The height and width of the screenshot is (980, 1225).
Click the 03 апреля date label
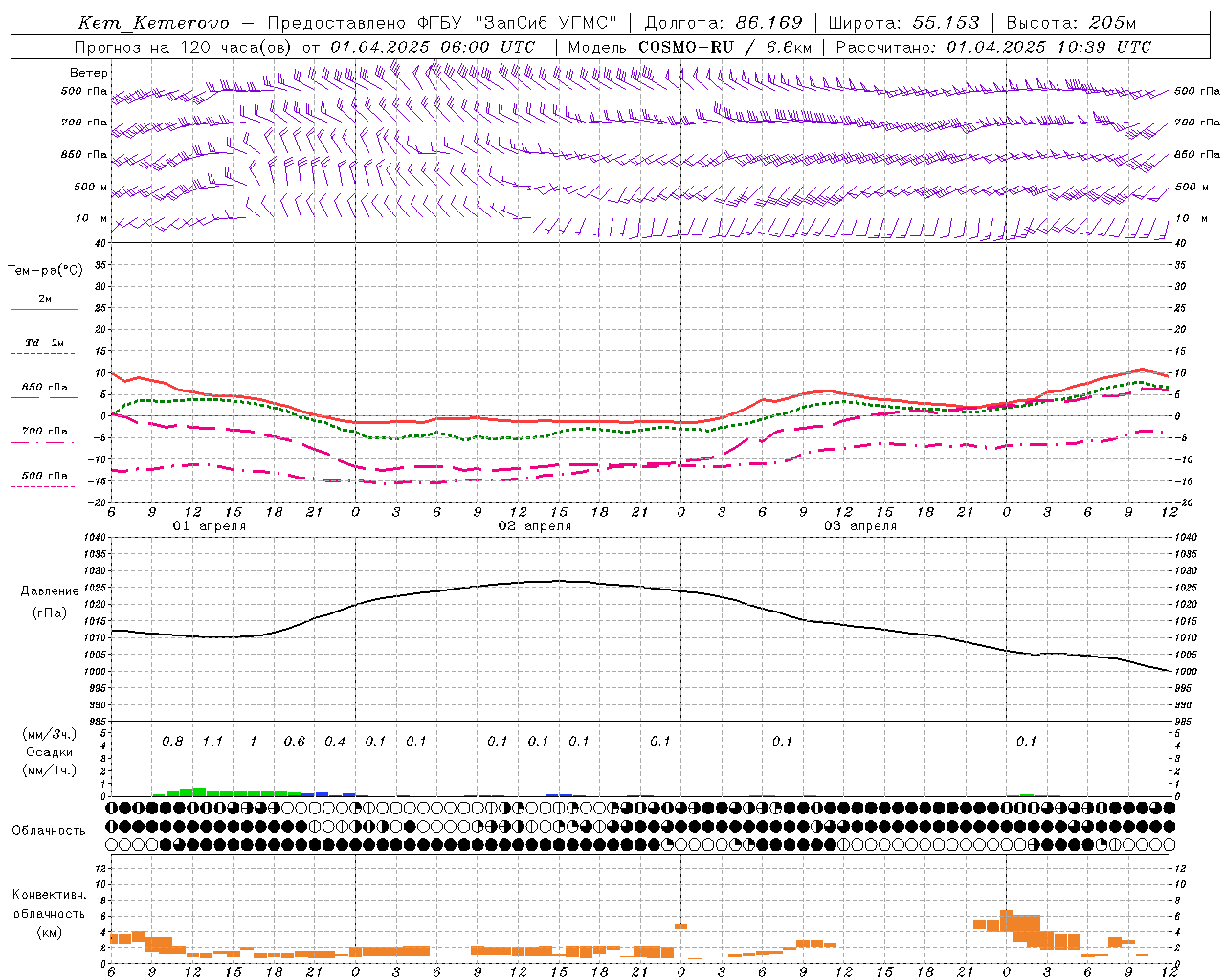click(860, 526)
